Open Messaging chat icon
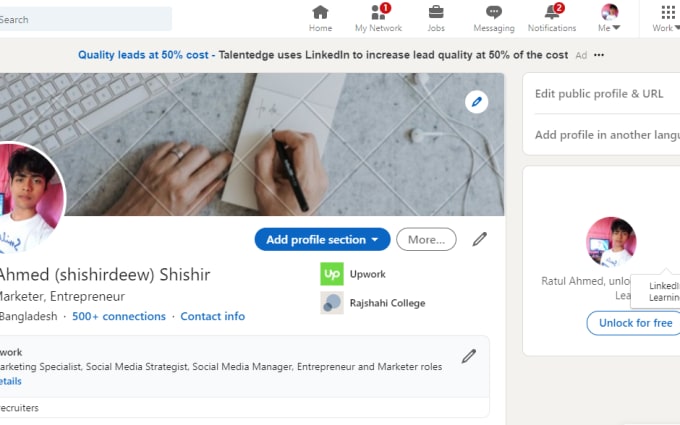 494,13
